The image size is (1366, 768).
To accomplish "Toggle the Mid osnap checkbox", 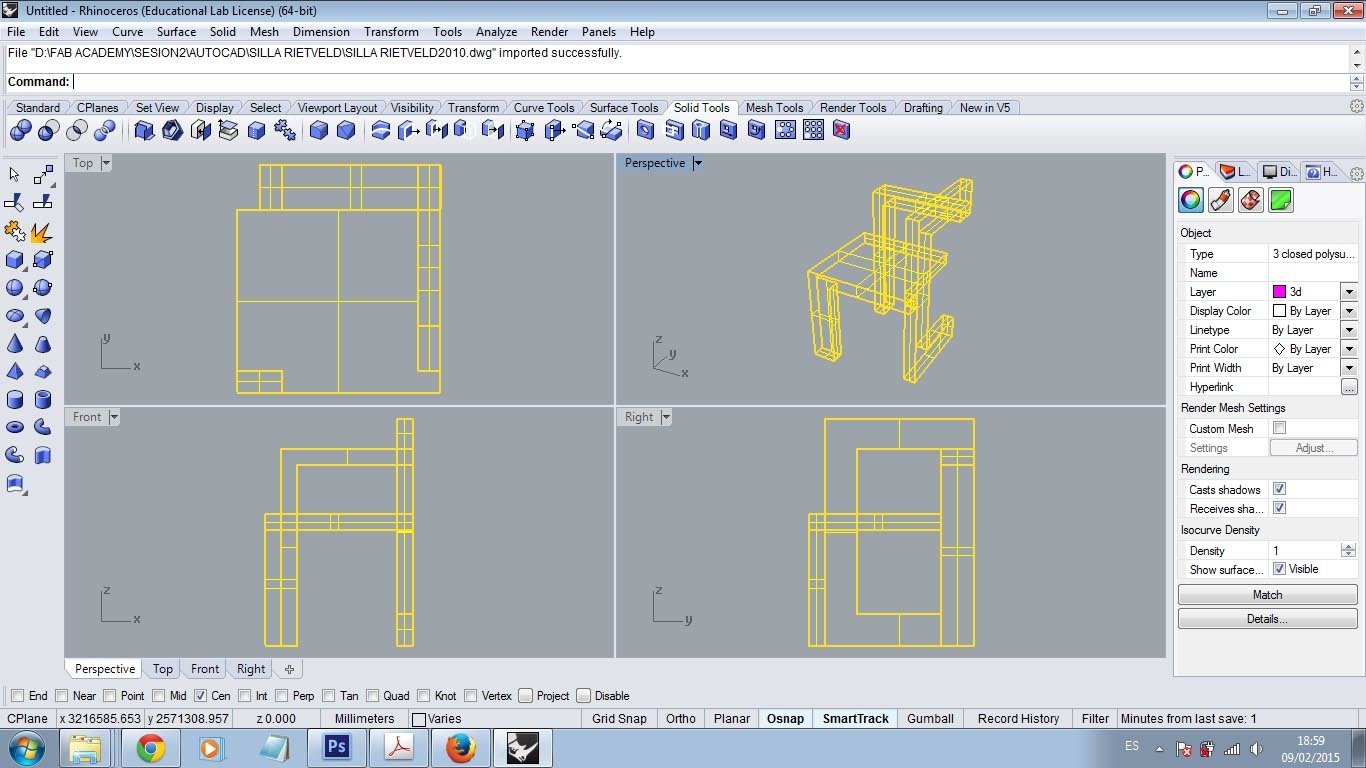I will pyautogui.click(x=158, y=696).
